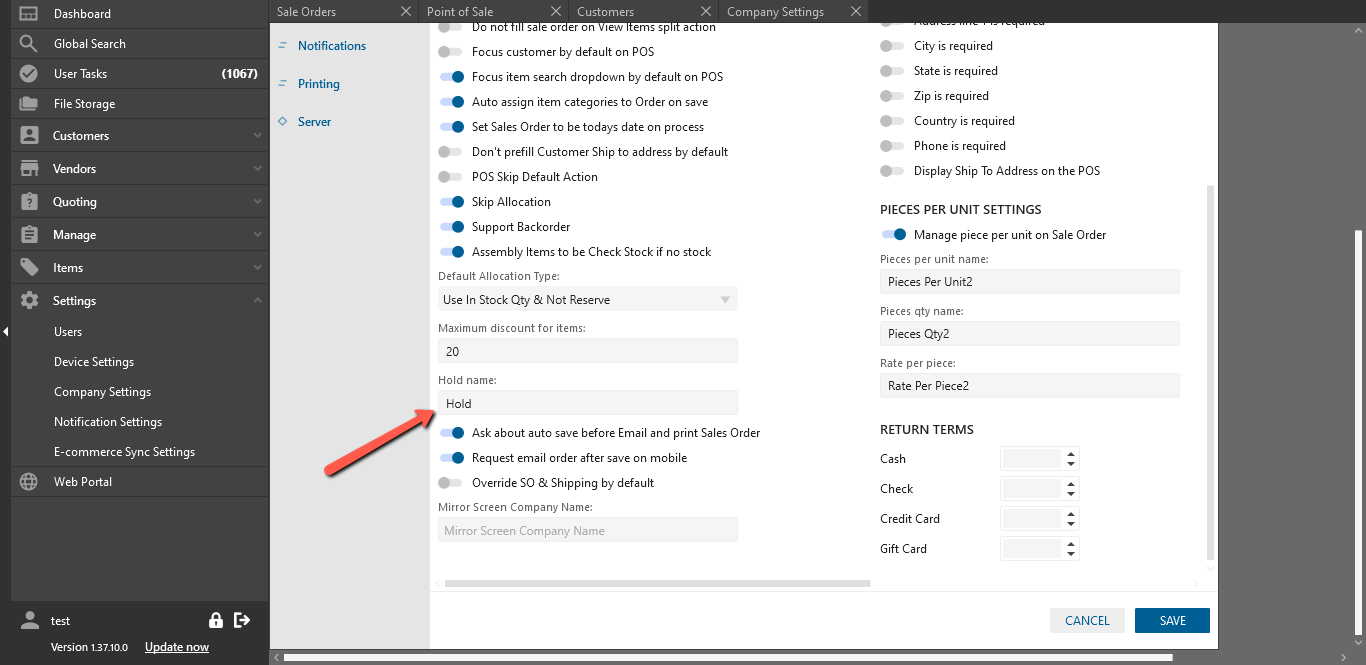Switch to Point of Sale tab

point(460,12)
